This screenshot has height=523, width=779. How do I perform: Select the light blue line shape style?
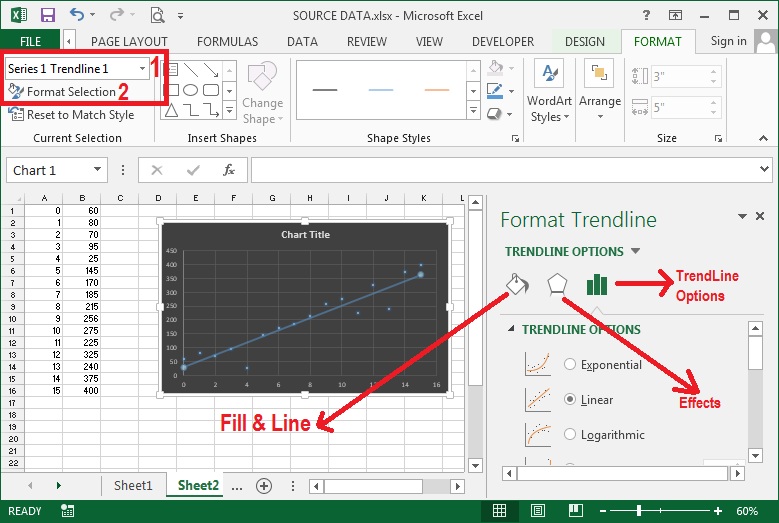[x=381, y=90]
